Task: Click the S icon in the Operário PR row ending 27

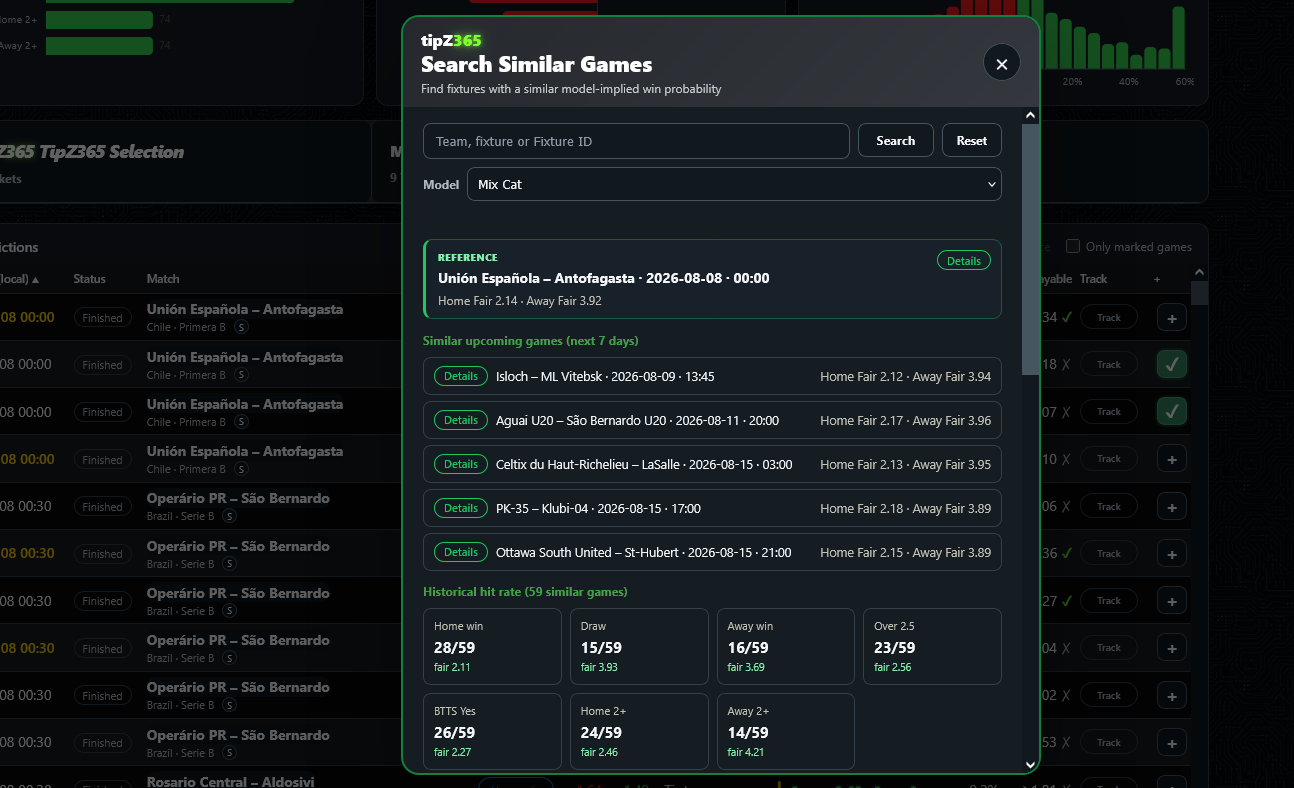Action: coord(229,611)
